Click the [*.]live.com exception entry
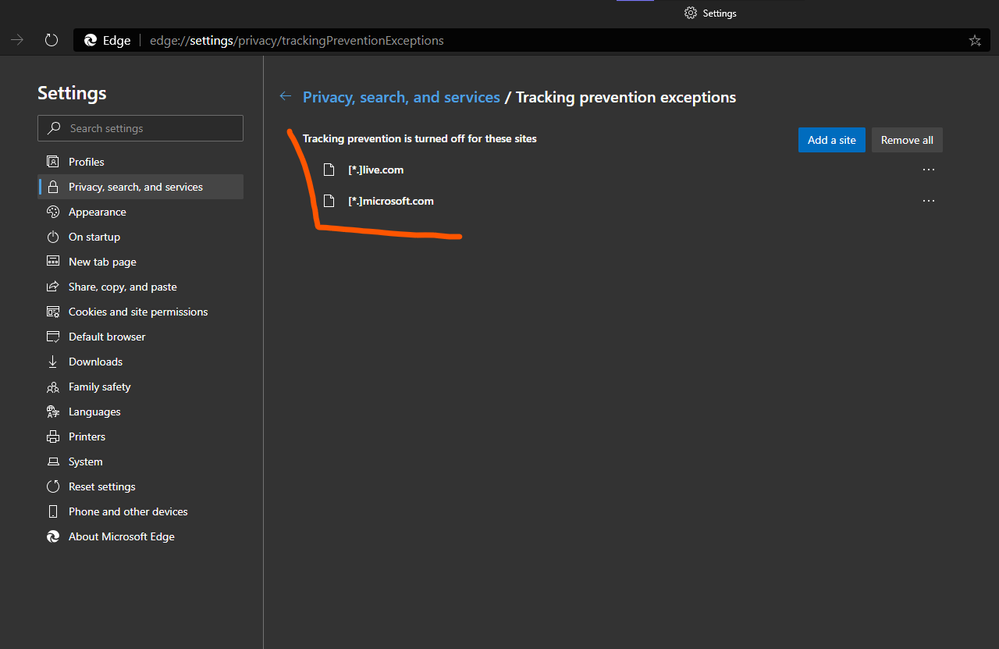 point(376,169)
